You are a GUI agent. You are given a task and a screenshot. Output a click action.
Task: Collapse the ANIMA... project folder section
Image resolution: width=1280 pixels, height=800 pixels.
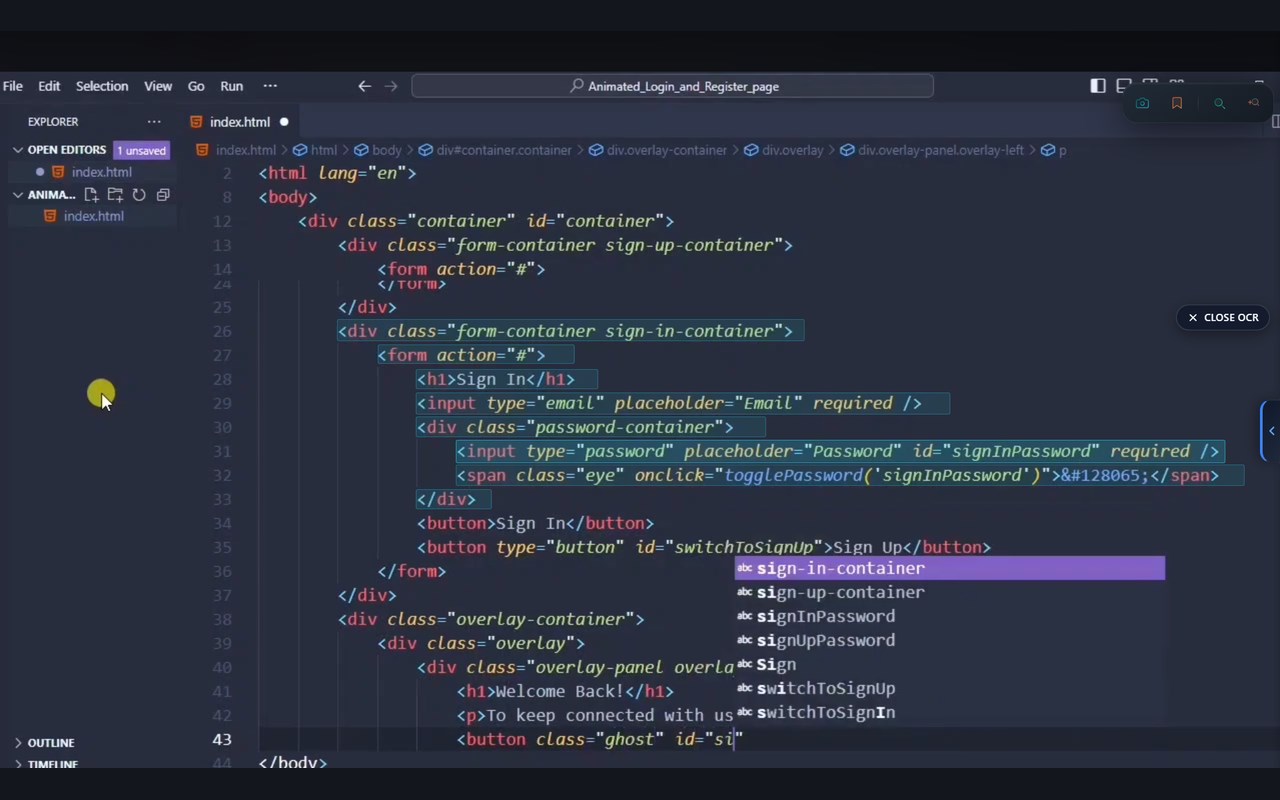tap(18, 195)
